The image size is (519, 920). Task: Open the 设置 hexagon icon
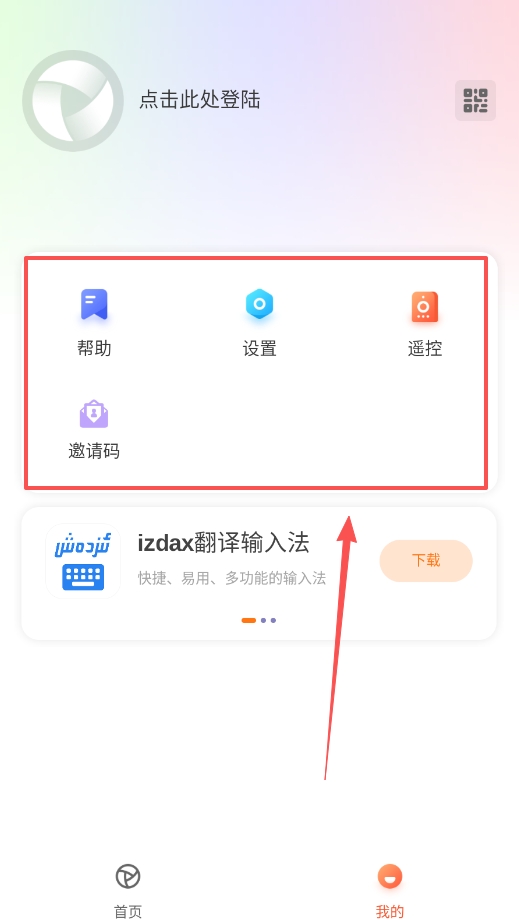point(259,305)
